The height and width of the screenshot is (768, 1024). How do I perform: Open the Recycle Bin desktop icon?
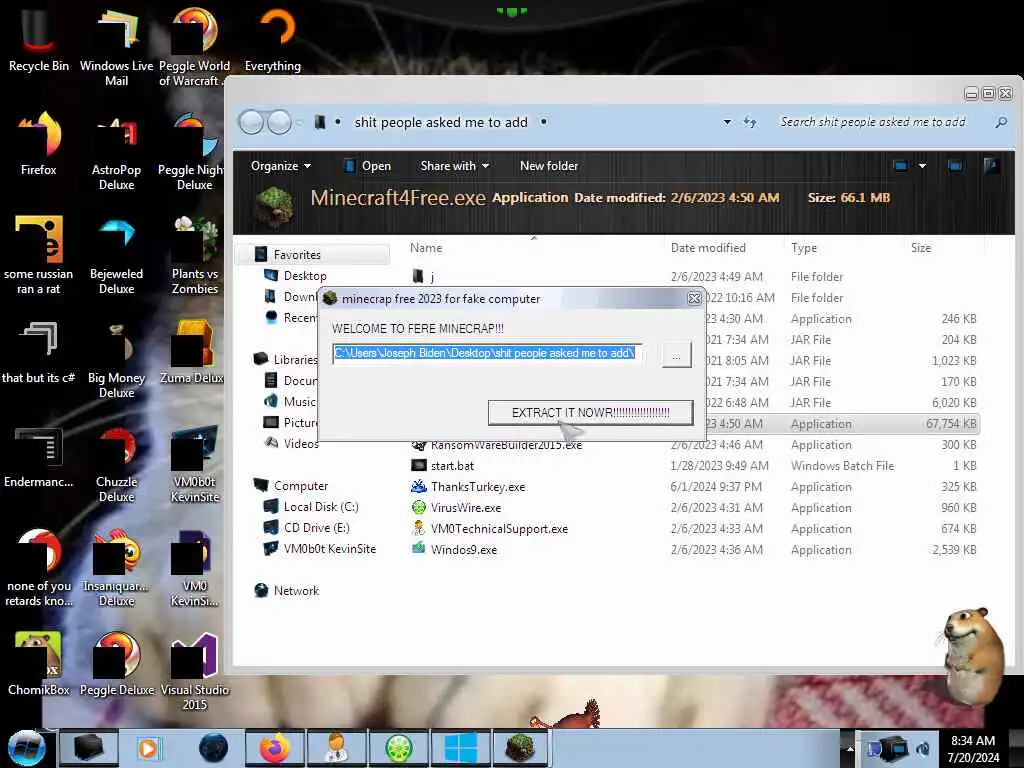38,39
